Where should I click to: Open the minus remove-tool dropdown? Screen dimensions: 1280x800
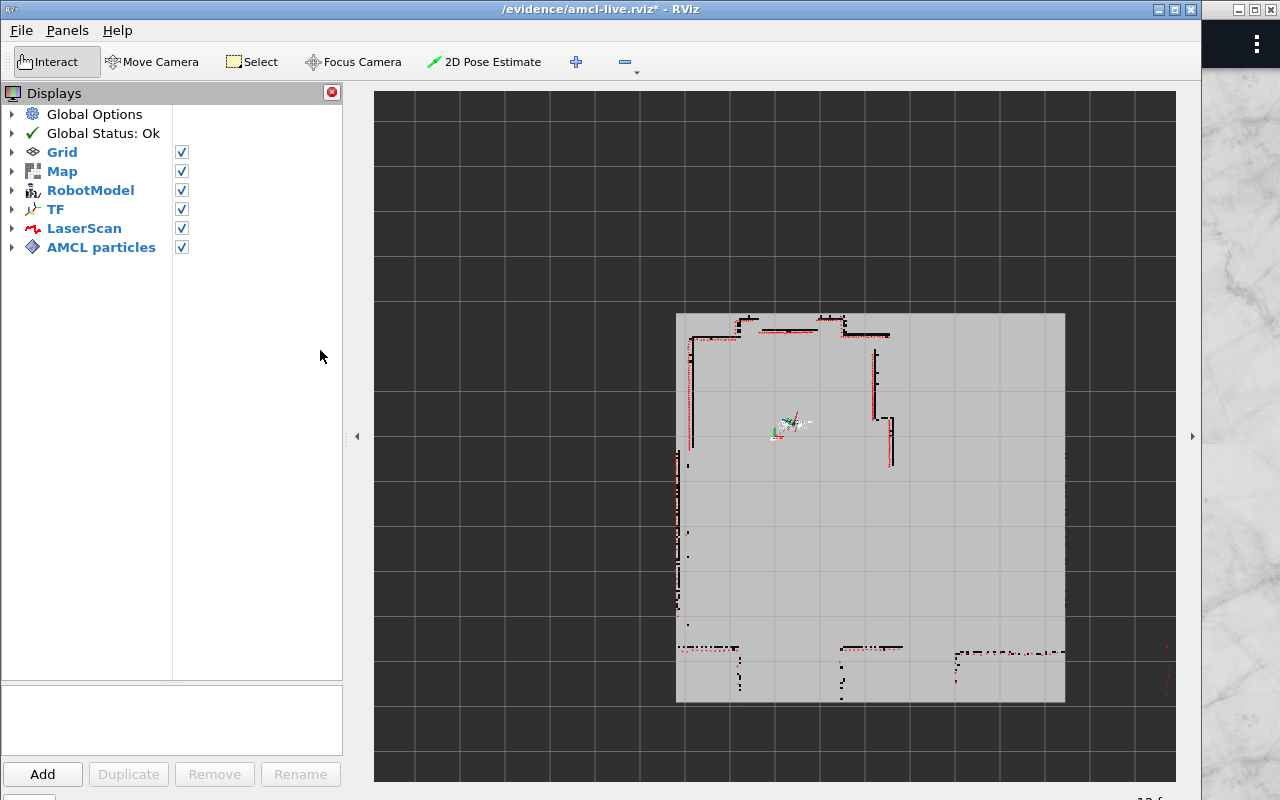pyautogui.click(x=627, y=63)
